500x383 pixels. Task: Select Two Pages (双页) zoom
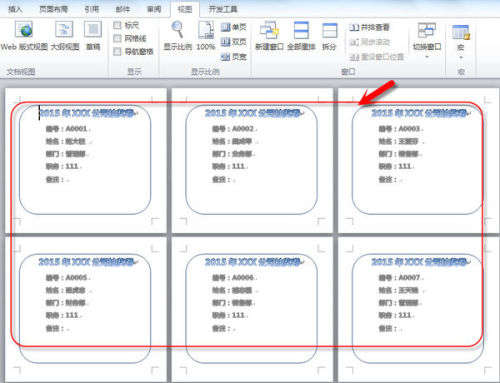click(x=234, y=42)
